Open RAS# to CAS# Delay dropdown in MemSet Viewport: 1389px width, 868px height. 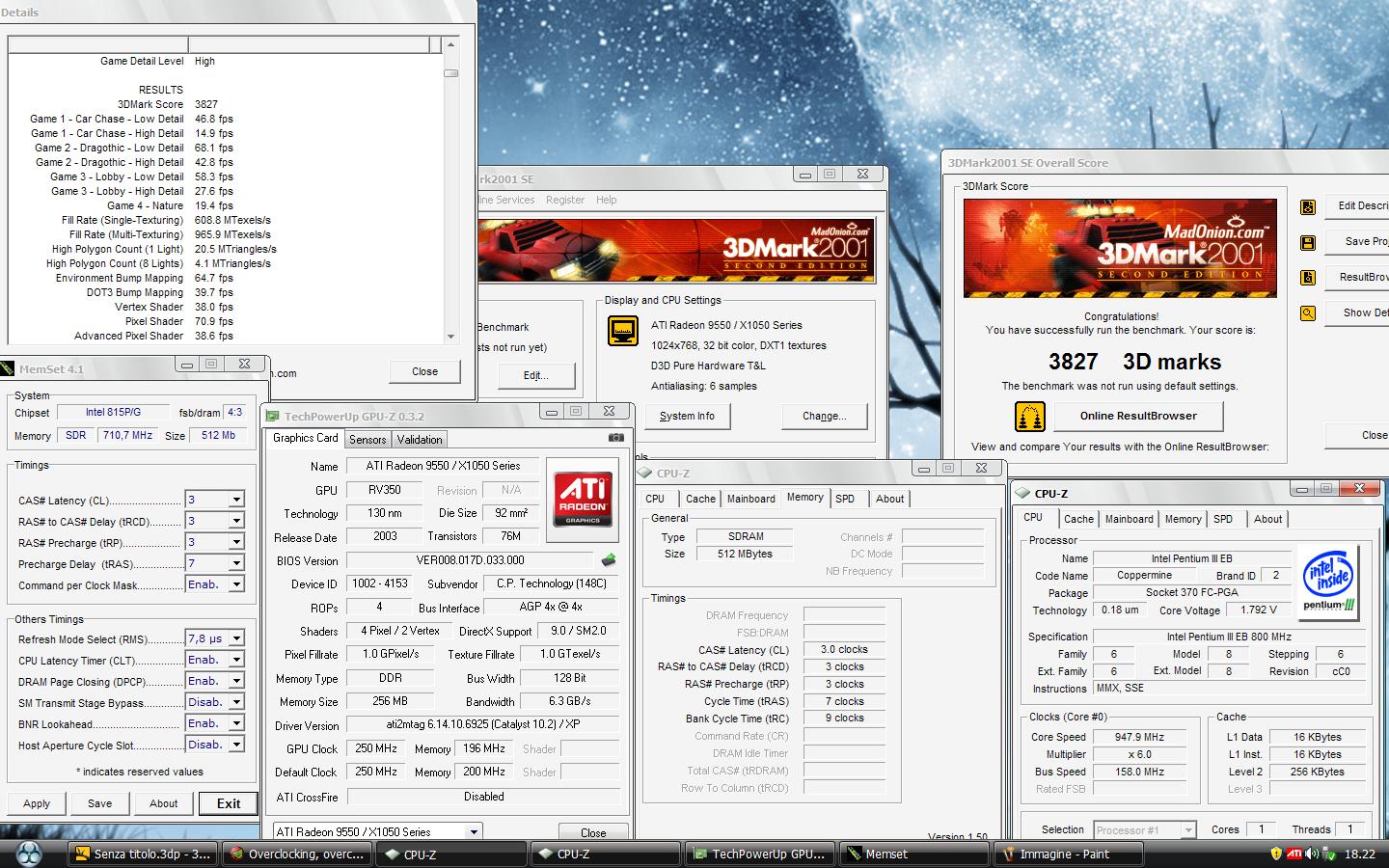236,521
